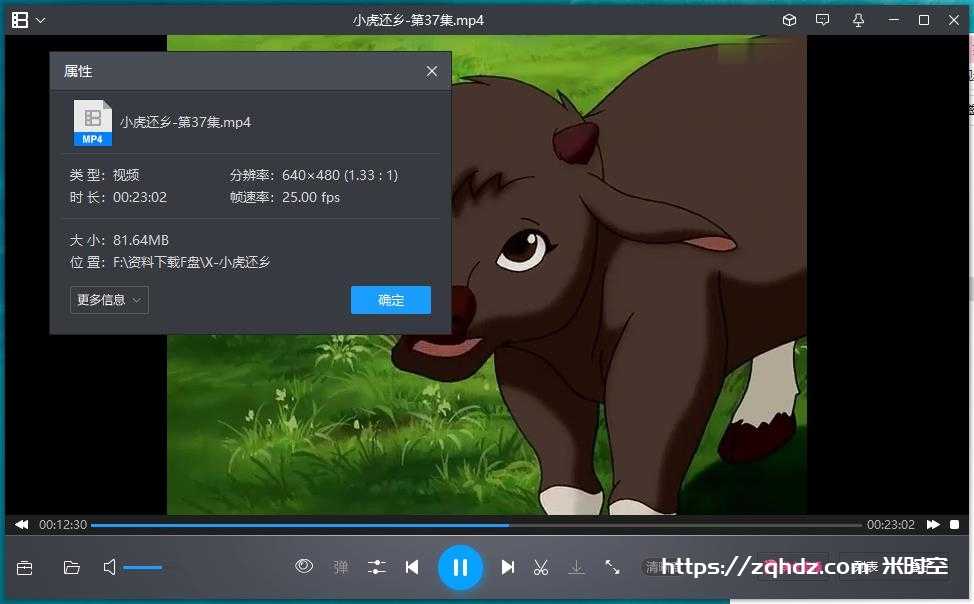This screenshot has width=974, height=604.
Task: Click the location path F:\资料下载F盘
Action: pos(191,262)
